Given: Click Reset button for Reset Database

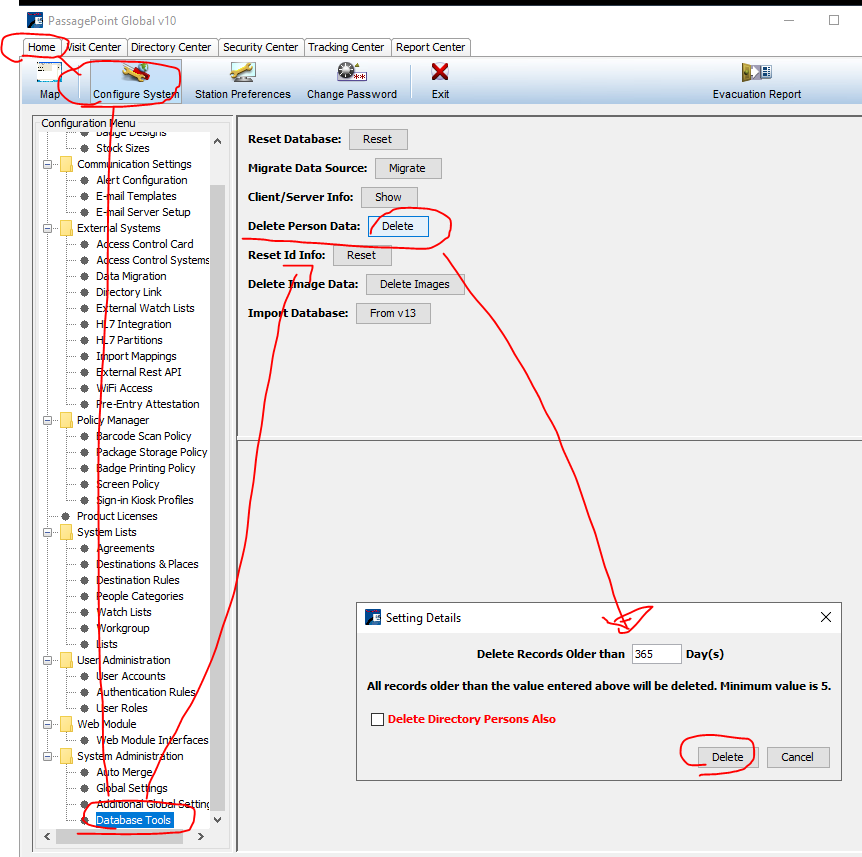Looking at the screenshot, I should click(x=378, y=139).
